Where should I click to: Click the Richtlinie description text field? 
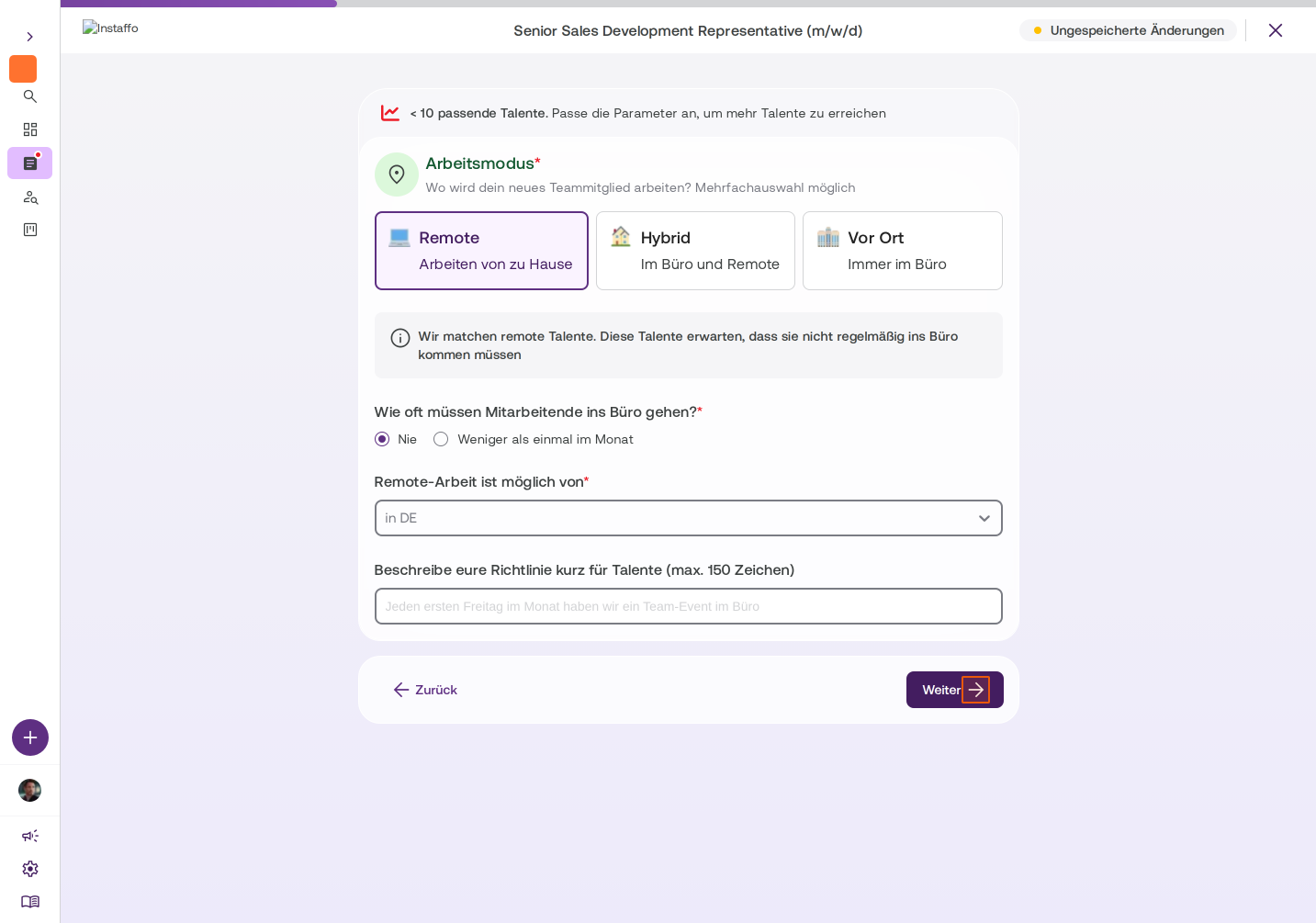[x=689, y=606]
